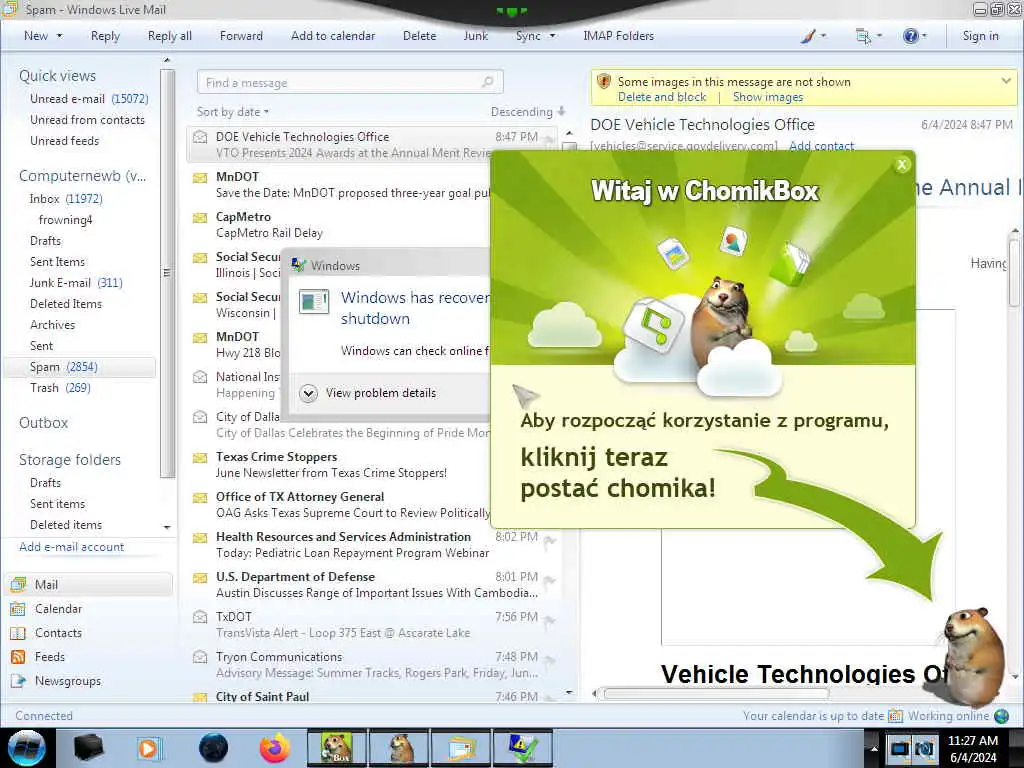Screen dimensions: 1024x768
Task: Click opened envelope icon next to TxDOT message
Action: click(x=200, y=616)
